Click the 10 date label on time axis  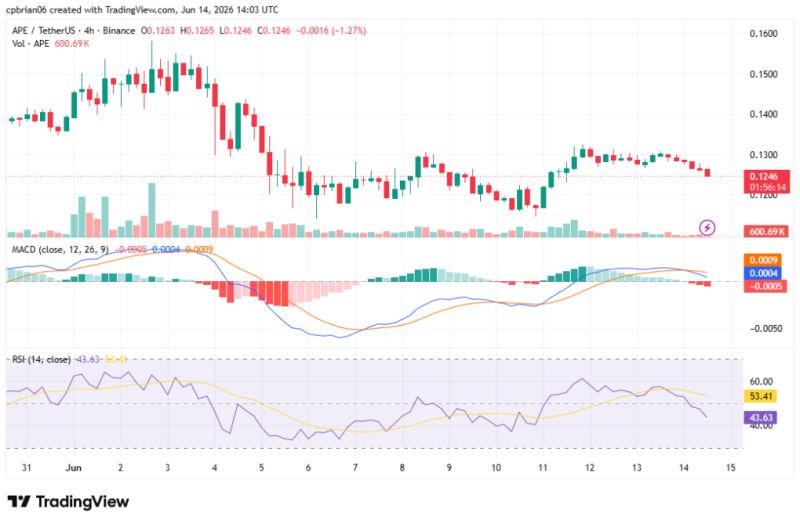496,467
